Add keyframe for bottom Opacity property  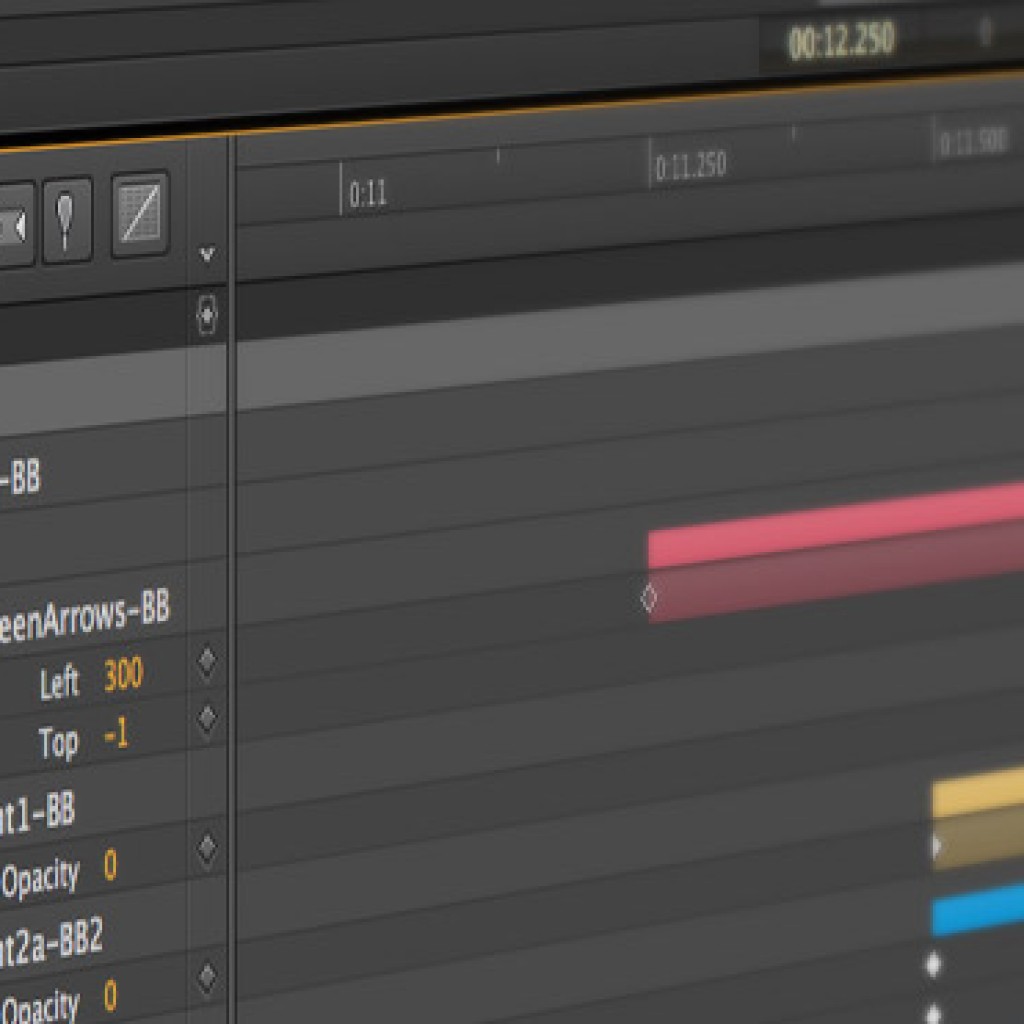[x=207, y=977]
